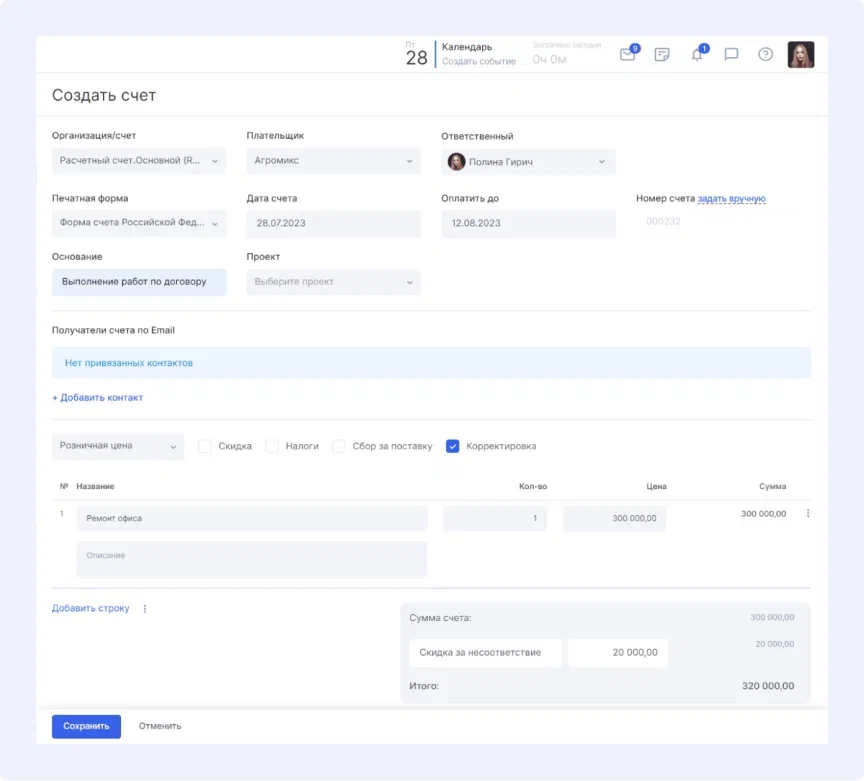Click the notifications bell icon
Viewport: 864px width, 781px height.
697,55
